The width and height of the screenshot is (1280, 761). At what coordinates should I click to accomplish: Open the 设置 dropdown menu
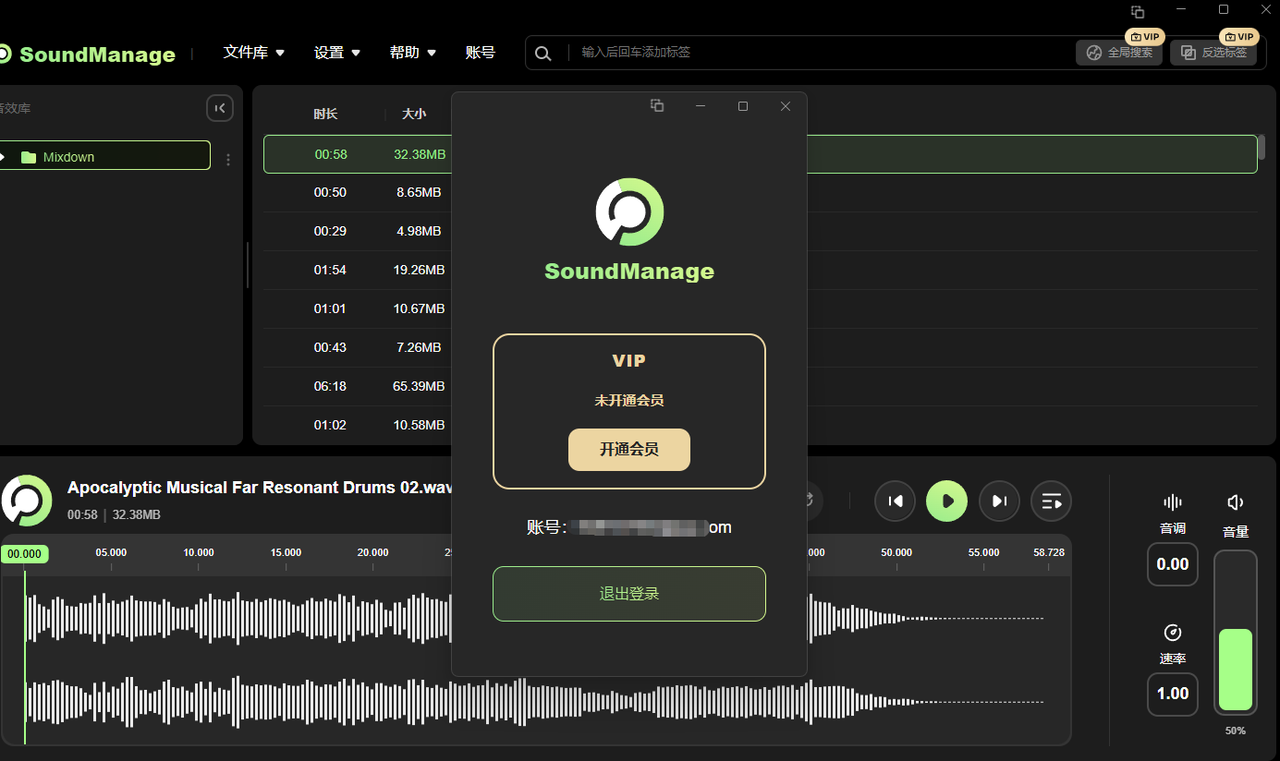coord(337,52)
